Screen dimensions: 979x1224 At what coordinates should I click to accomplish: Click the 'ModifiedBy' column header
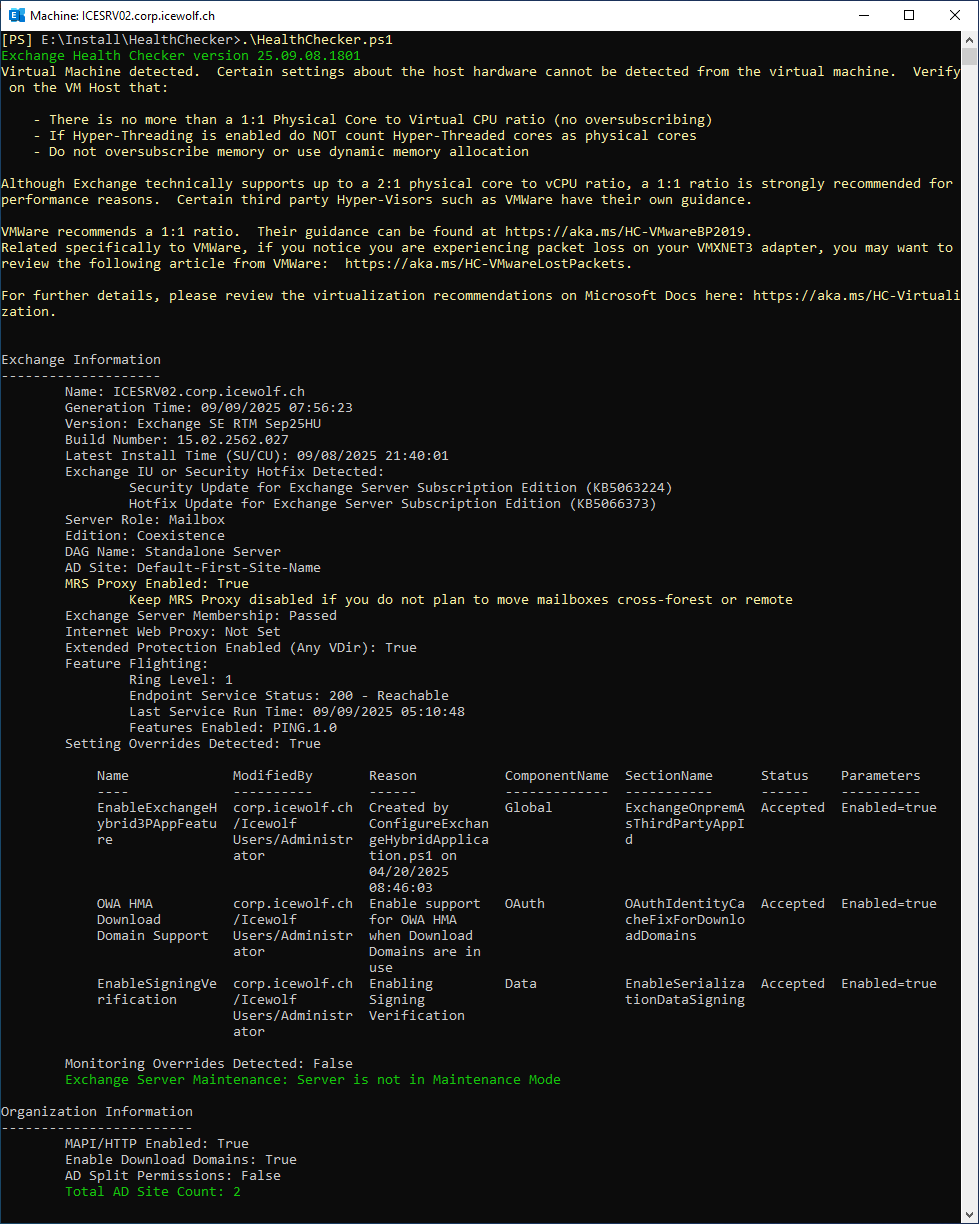point(273,776)
